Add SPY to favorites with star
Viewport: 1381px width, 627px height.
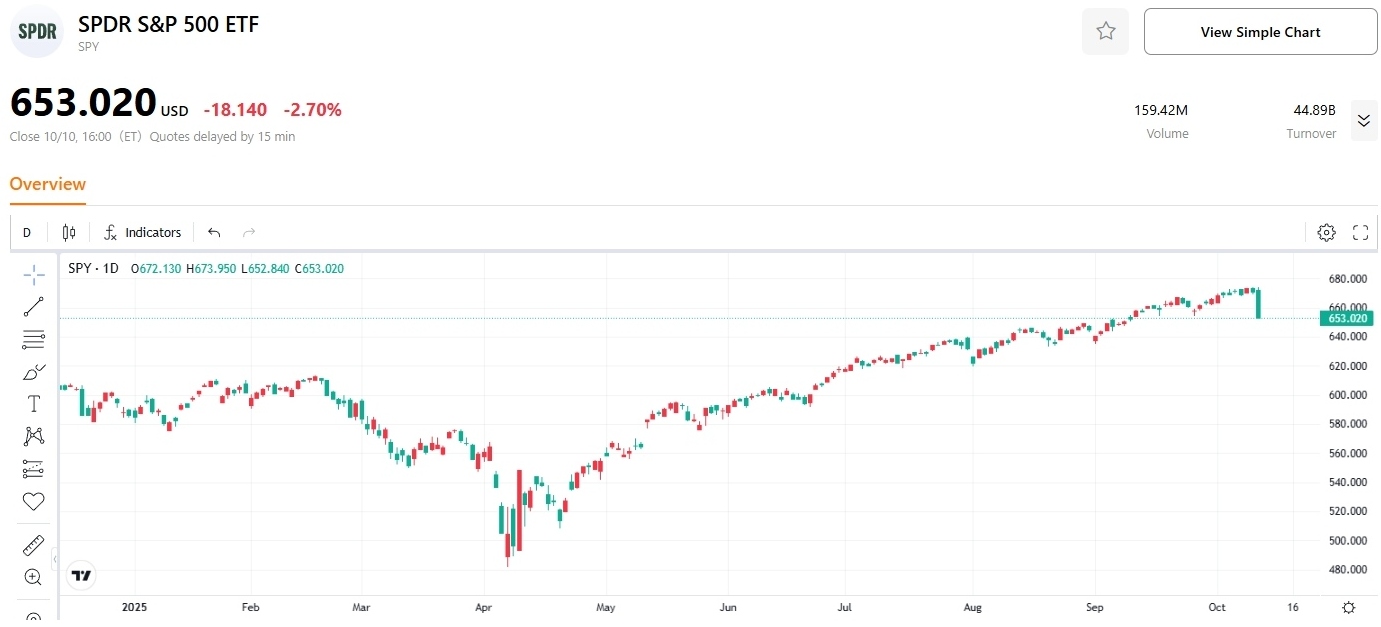tap(1105, 32)
